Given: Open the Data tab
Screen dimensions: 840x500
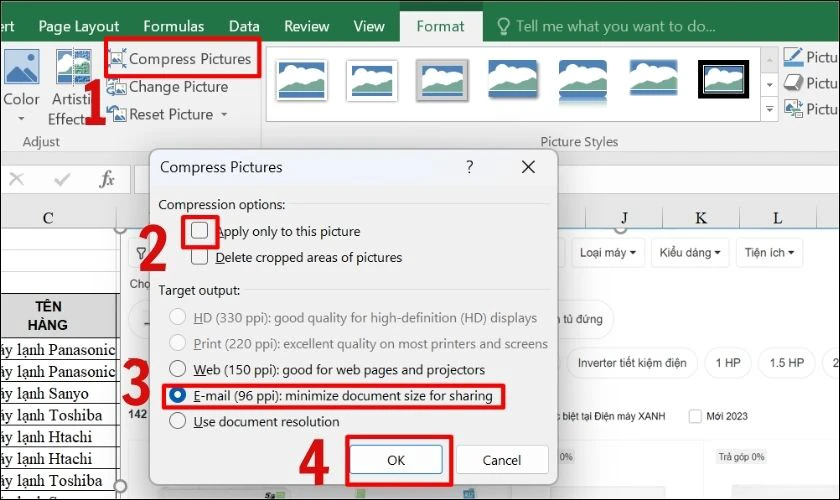Looking at the screenshot, I should point(244,26).
